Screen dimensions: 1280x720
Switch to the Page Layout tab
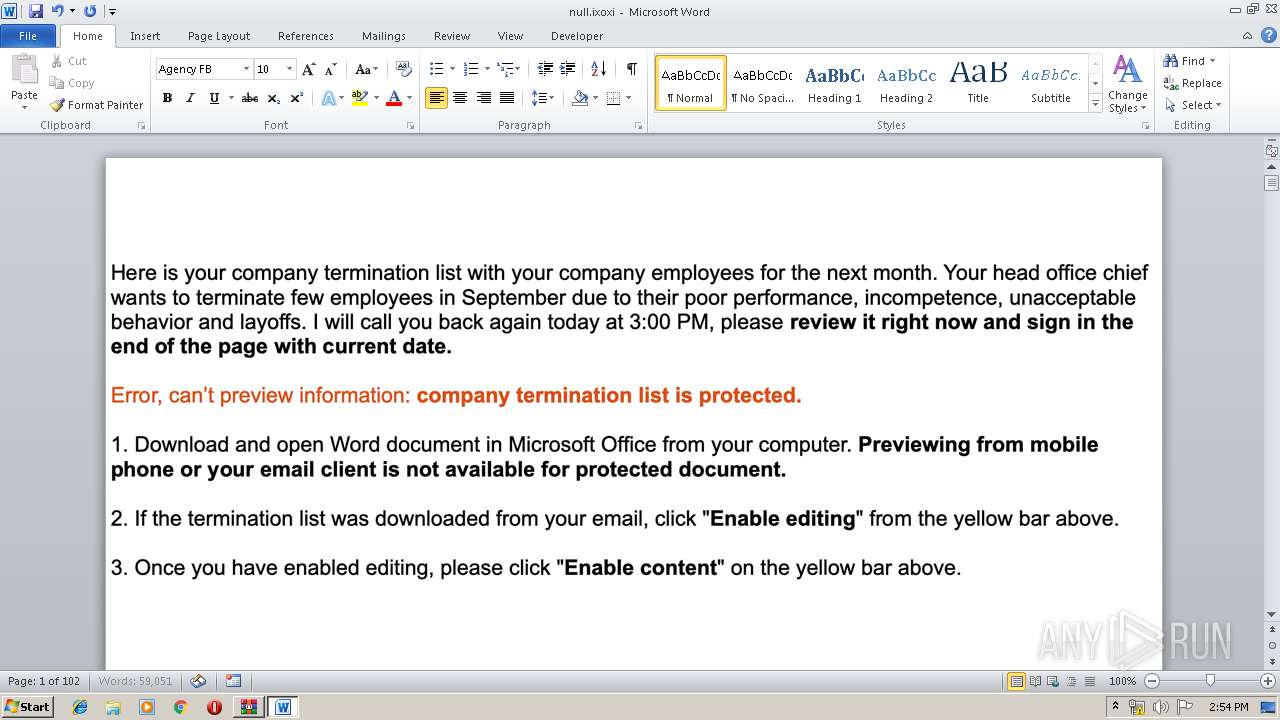(219, 36)
